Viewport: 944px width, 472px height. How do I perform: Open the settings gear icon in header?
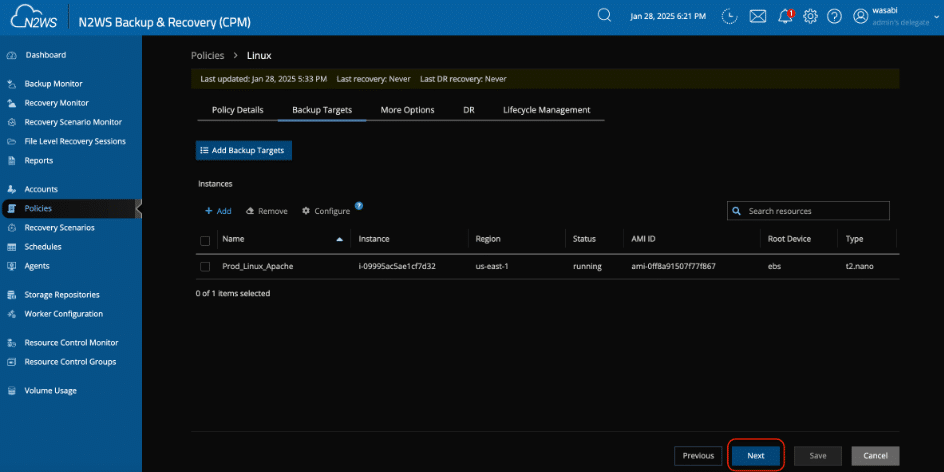pyautogui.click(x=810, y=17)
